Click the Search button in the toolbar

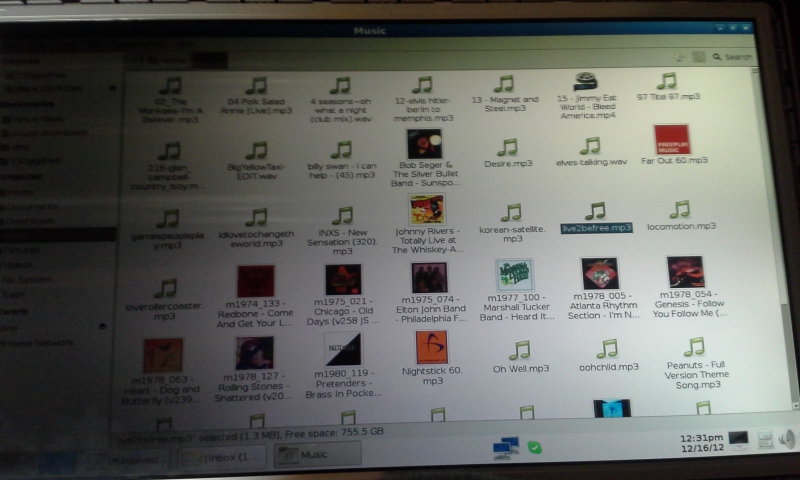732,57
